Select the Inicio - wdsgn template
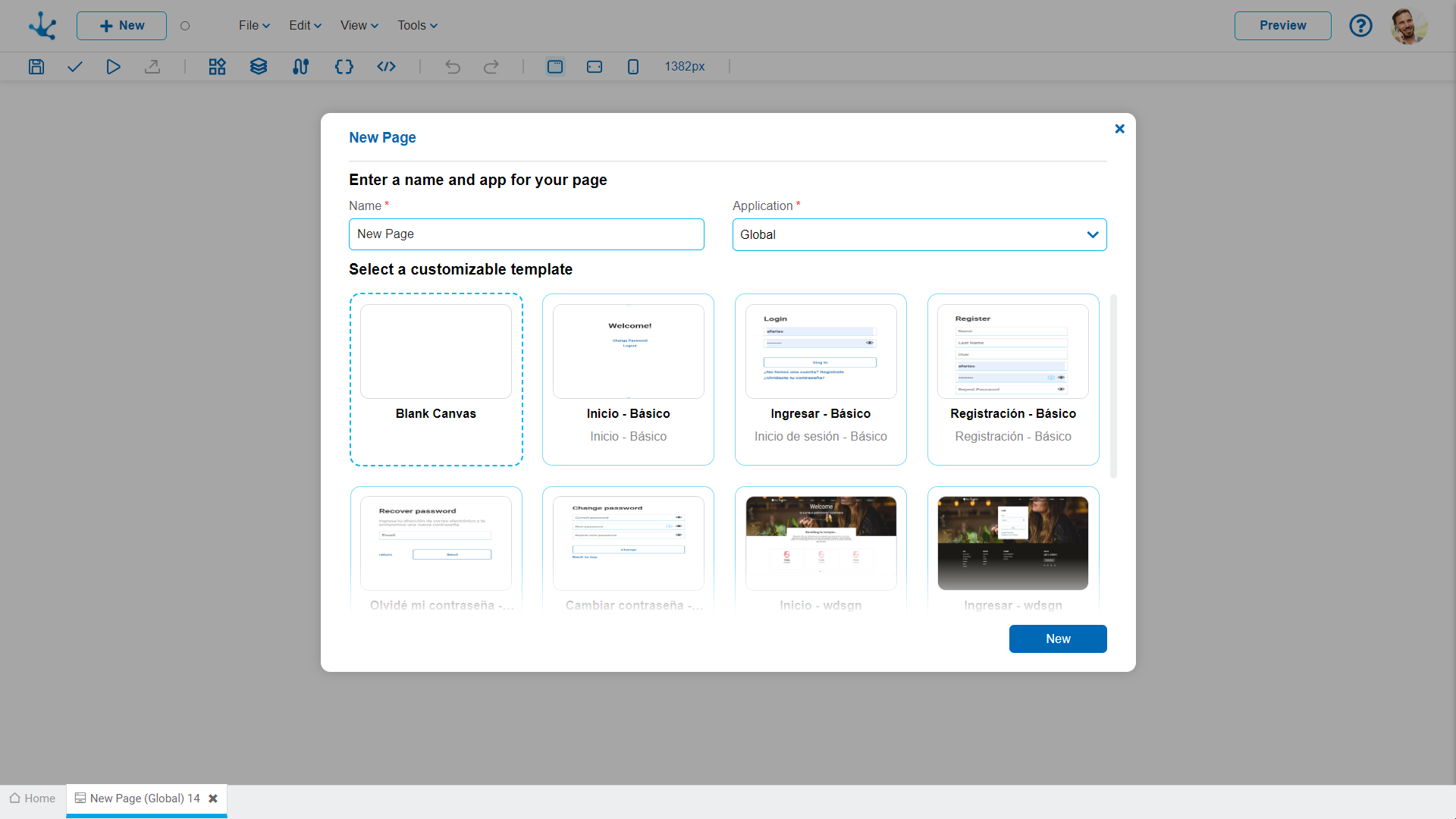Image resolution: width=1456 pixels, height=819 pixels. (x=821, y=551)
